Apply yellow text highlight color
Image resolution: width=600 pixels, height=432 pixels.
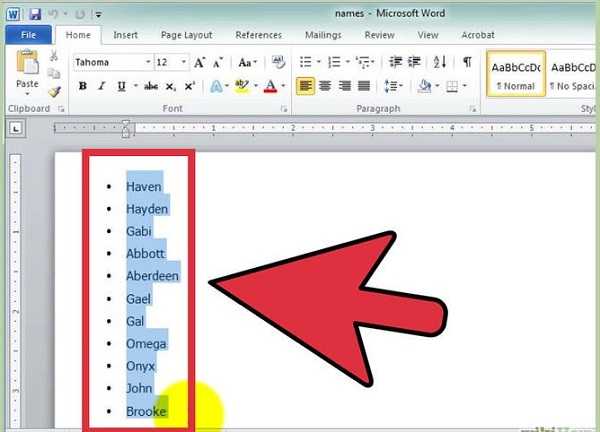(242, 86)
